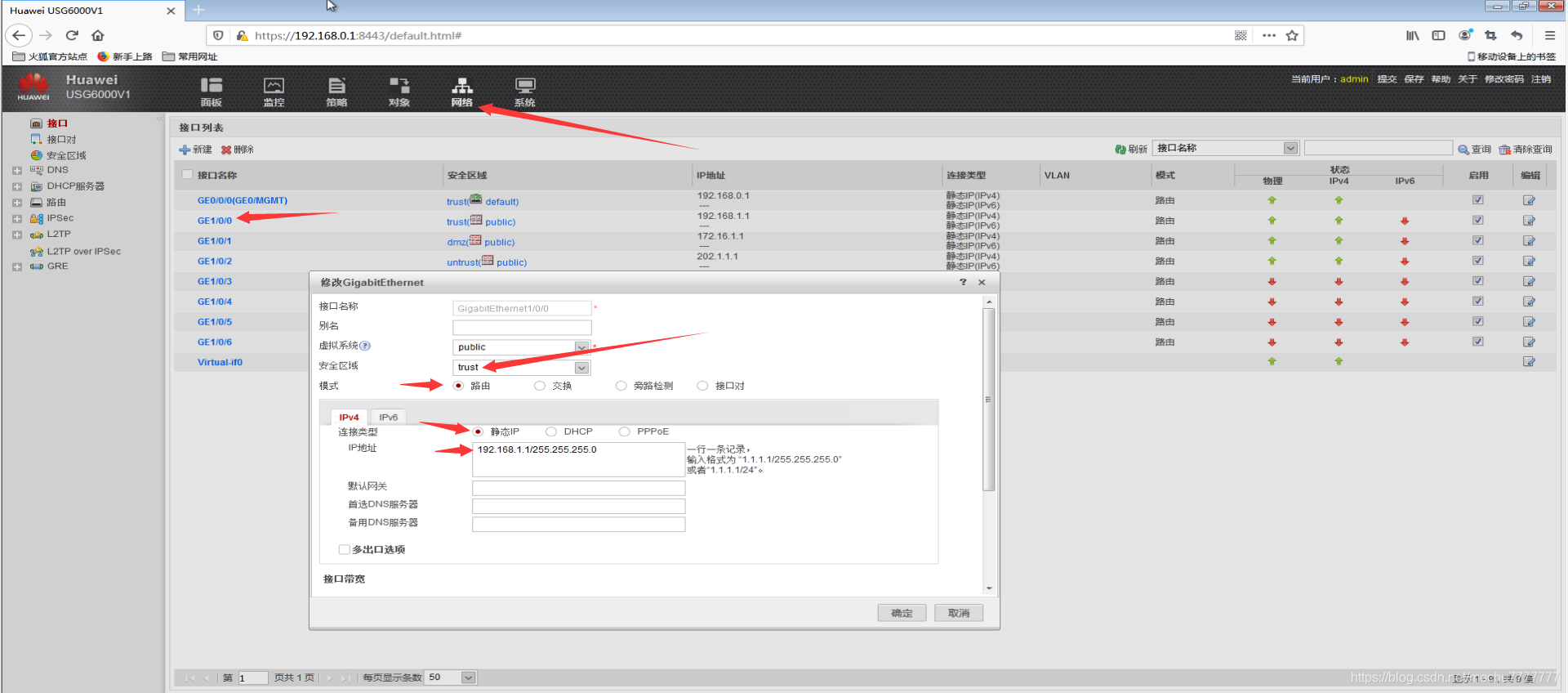The image size is (1568, 693).
Task: Expand 路由 tree node
Action: pos(17,203)
